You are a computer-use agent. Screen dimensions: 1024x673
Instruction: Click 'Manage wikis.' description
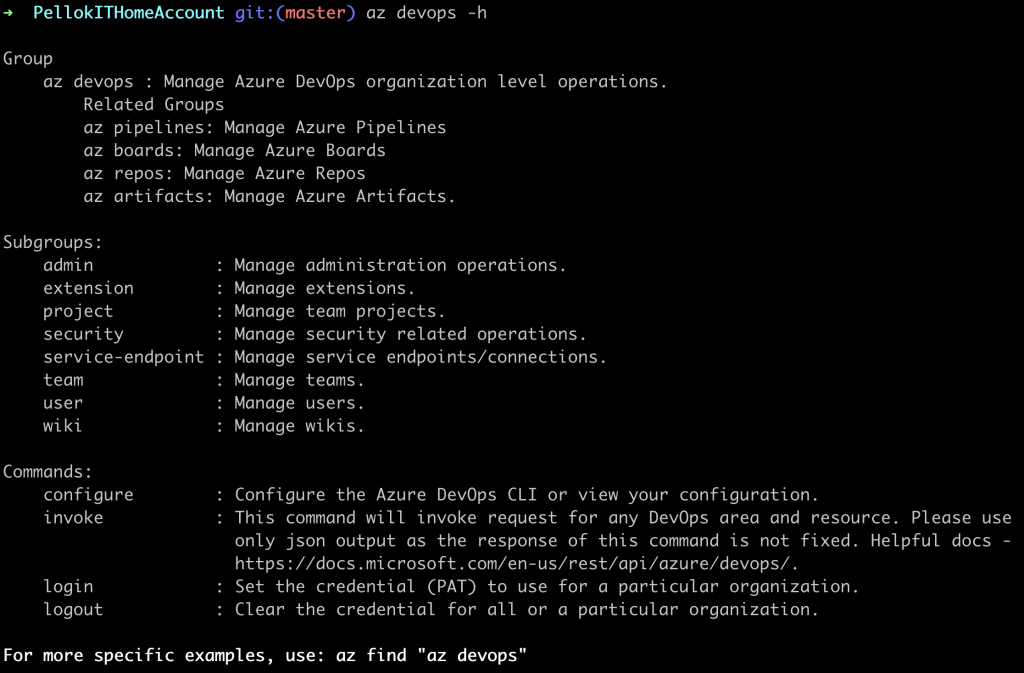(299, 426)
